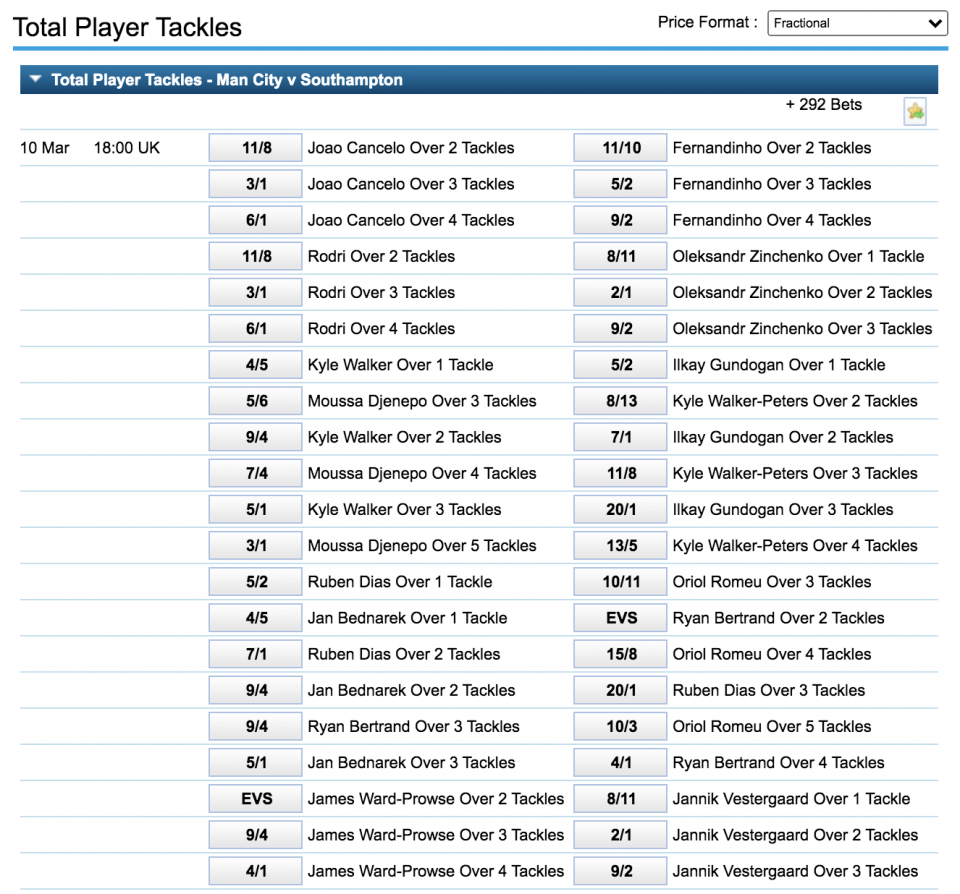
Task: Pick 7/1 Ilkay Gundogan Over 2 Tackles
Action: pyautogui.click(x=620, y=437)
